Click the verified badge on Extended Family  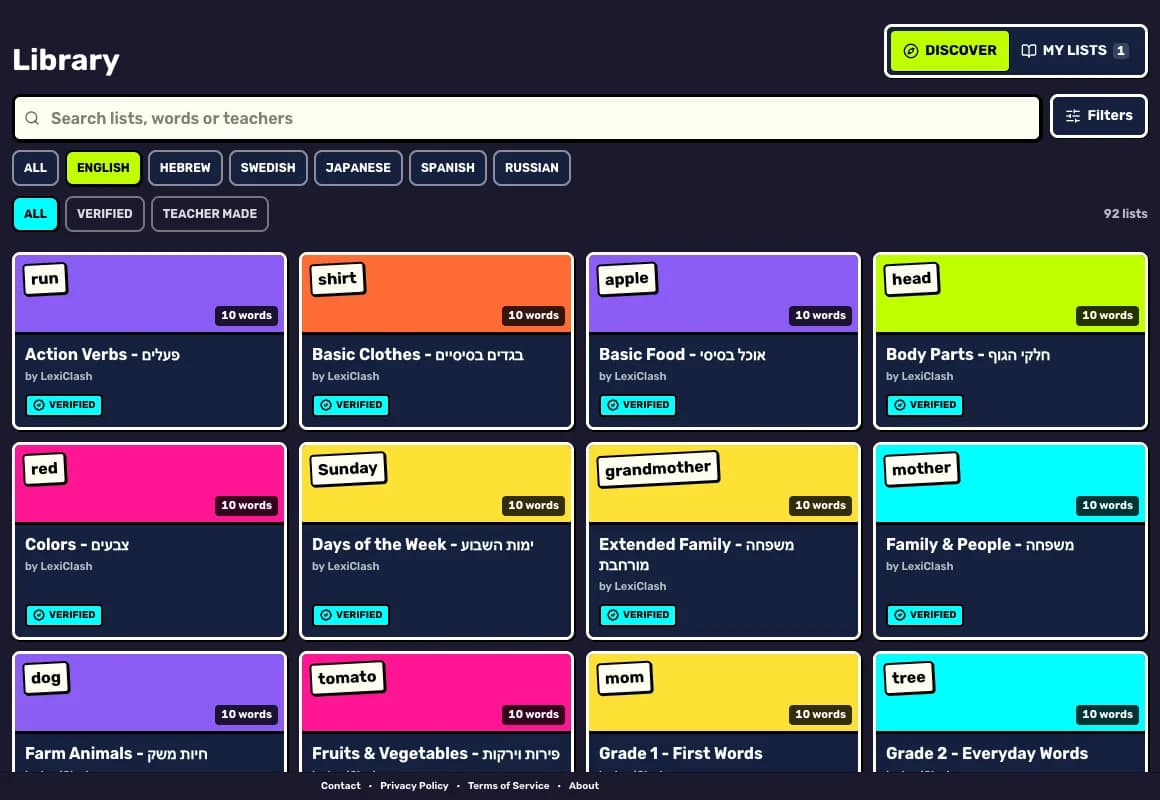(x=638, y=615)
